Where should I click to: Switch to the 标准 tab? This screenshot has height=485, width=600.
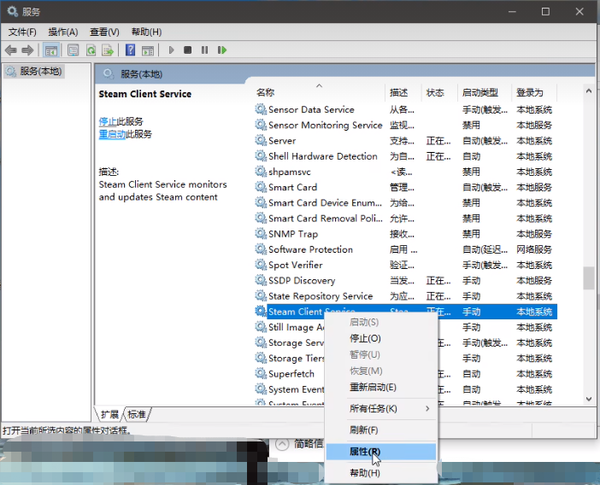click(137, 414)
